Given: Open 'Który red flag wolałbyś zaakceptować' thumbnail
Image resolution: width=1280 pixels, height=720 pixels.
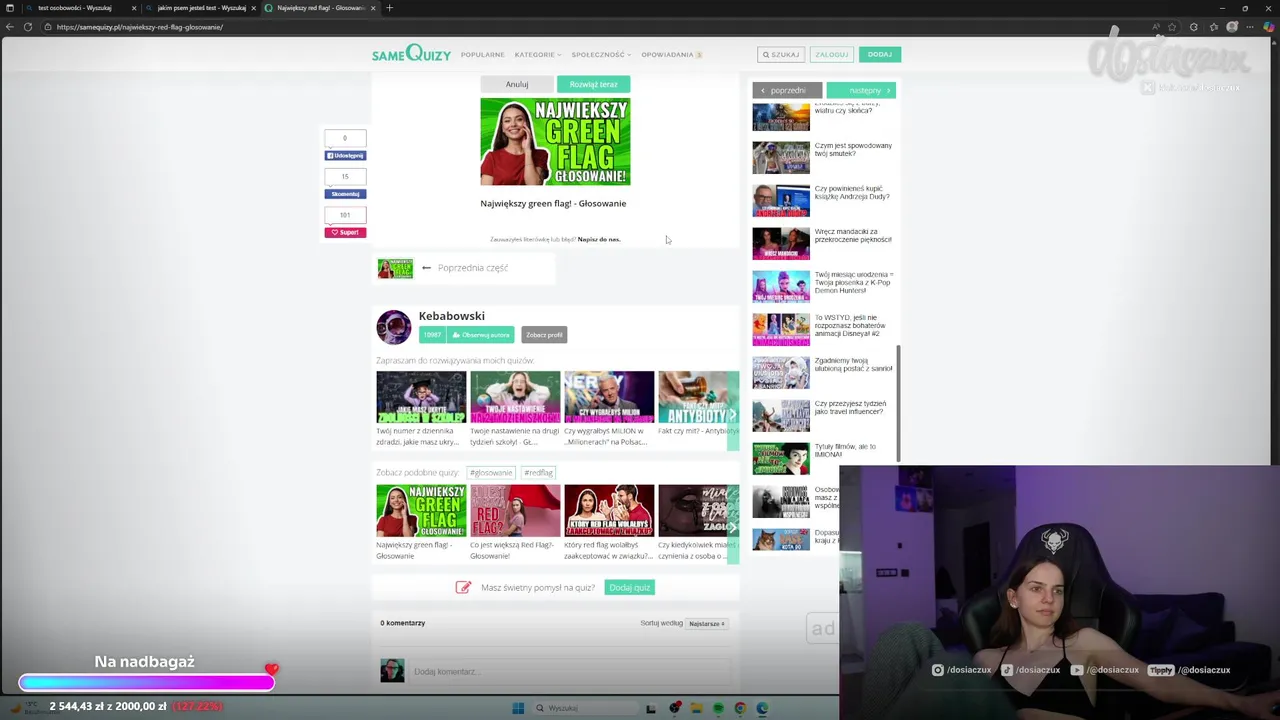Looking at the screenshot, I should coord(609,510).
